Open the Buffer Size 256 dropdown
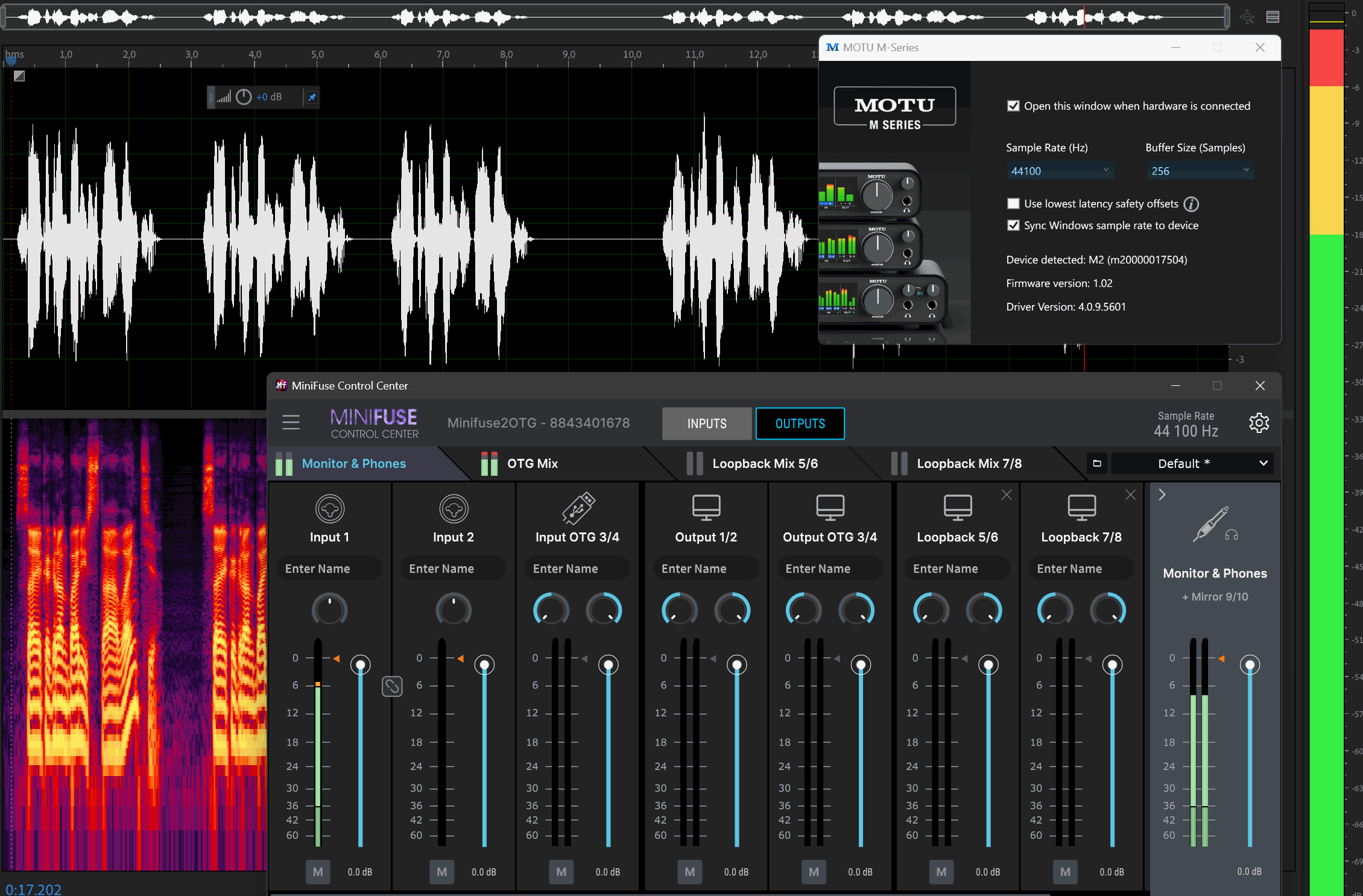 coord(1200,171)
